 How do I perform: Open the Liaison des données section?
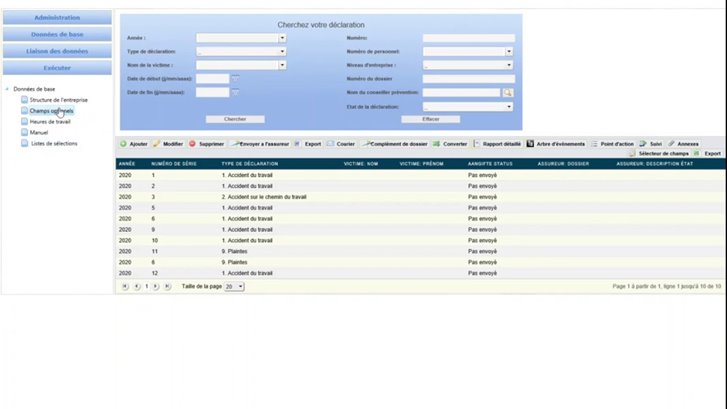(57, 51)
